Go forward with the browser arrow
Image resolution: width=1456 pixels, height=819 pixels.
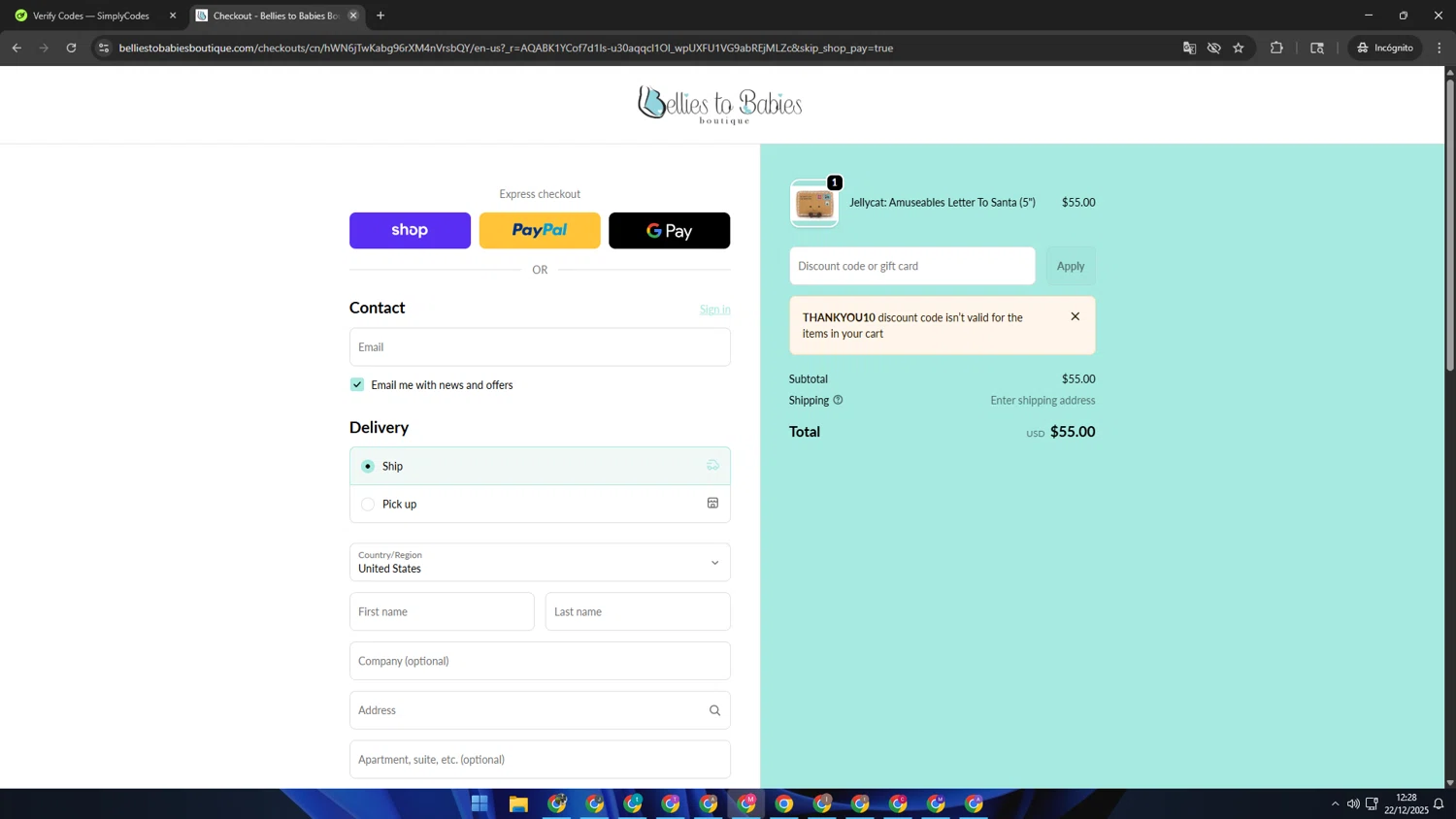(44, 48)
